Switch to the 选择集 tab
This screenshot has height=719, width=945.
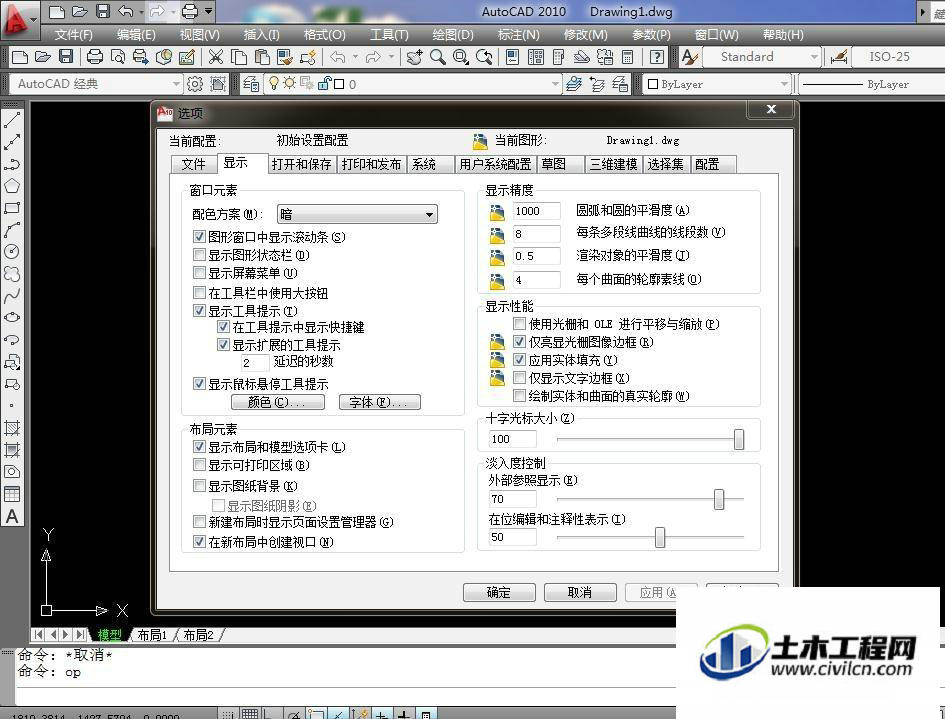click(666, 164)
